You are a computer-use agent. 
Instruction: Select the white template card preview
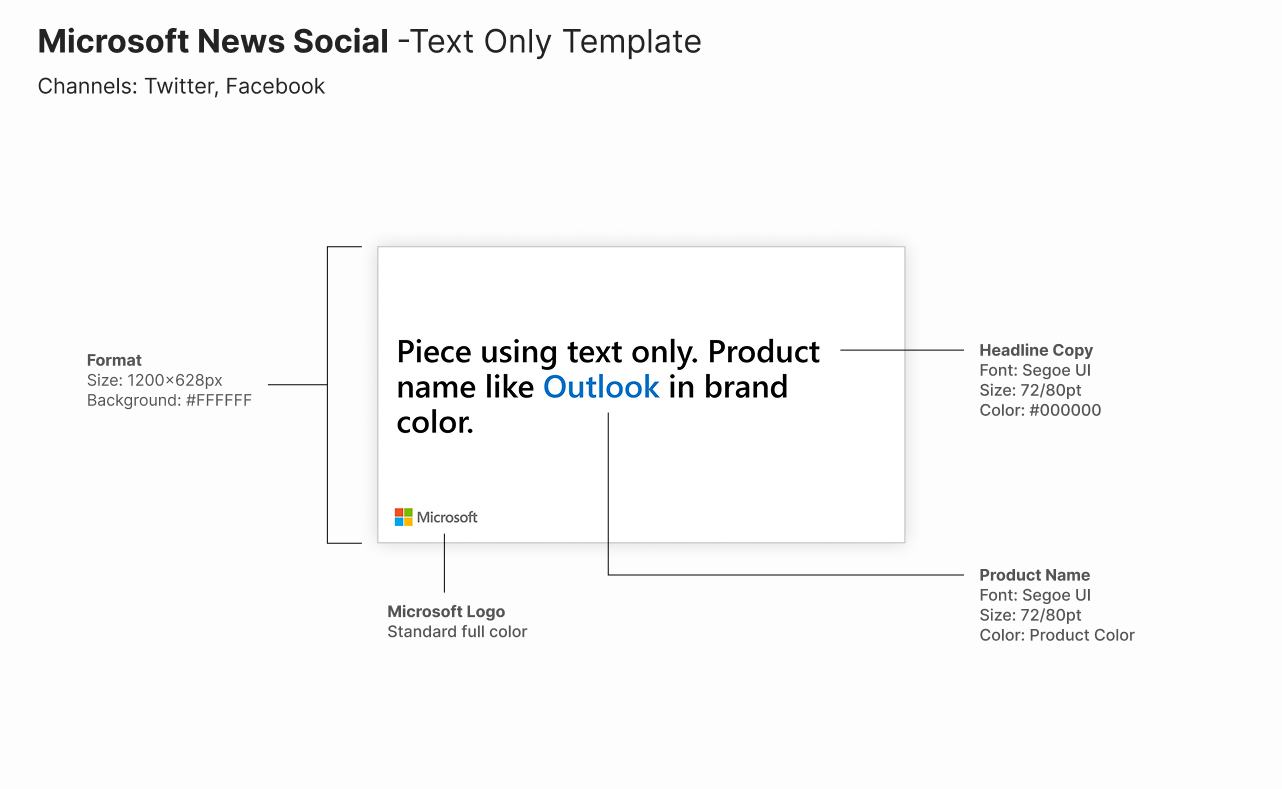pyautogui.click(x=641, y=395)
